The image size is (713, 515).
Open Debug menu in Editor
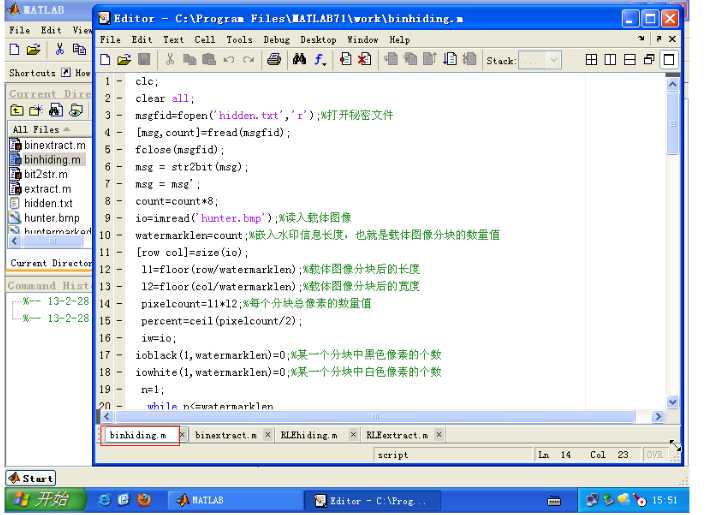tap(276, 40)
